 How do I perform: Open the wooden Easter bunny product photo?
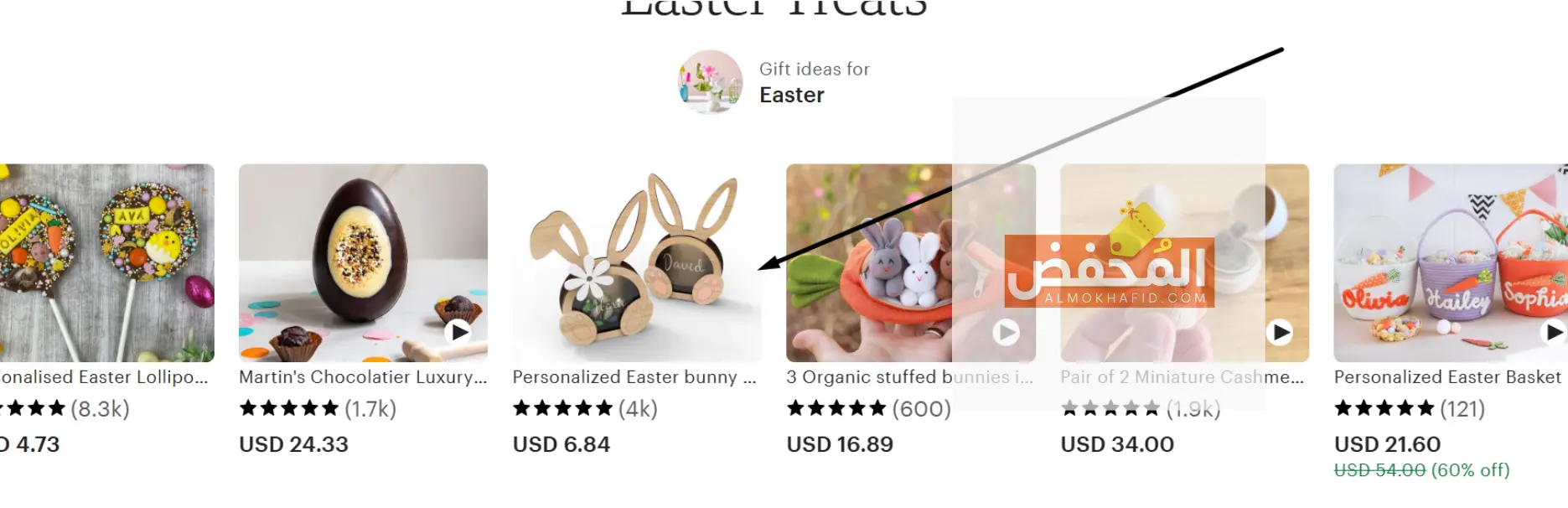[637, 262]
